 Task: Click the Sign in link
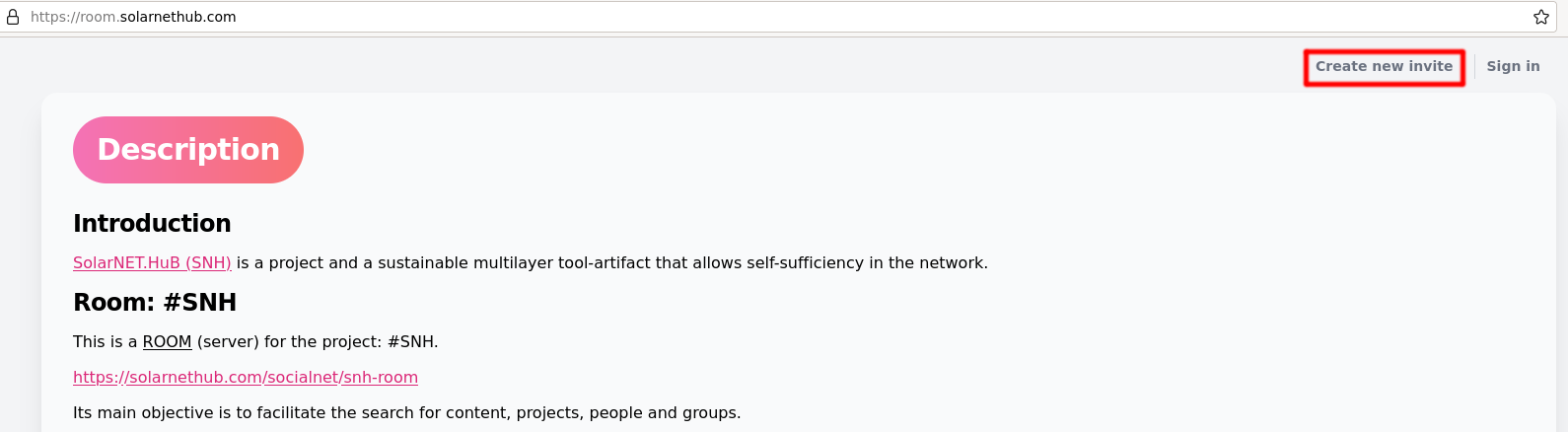[x=1513, y=66]
